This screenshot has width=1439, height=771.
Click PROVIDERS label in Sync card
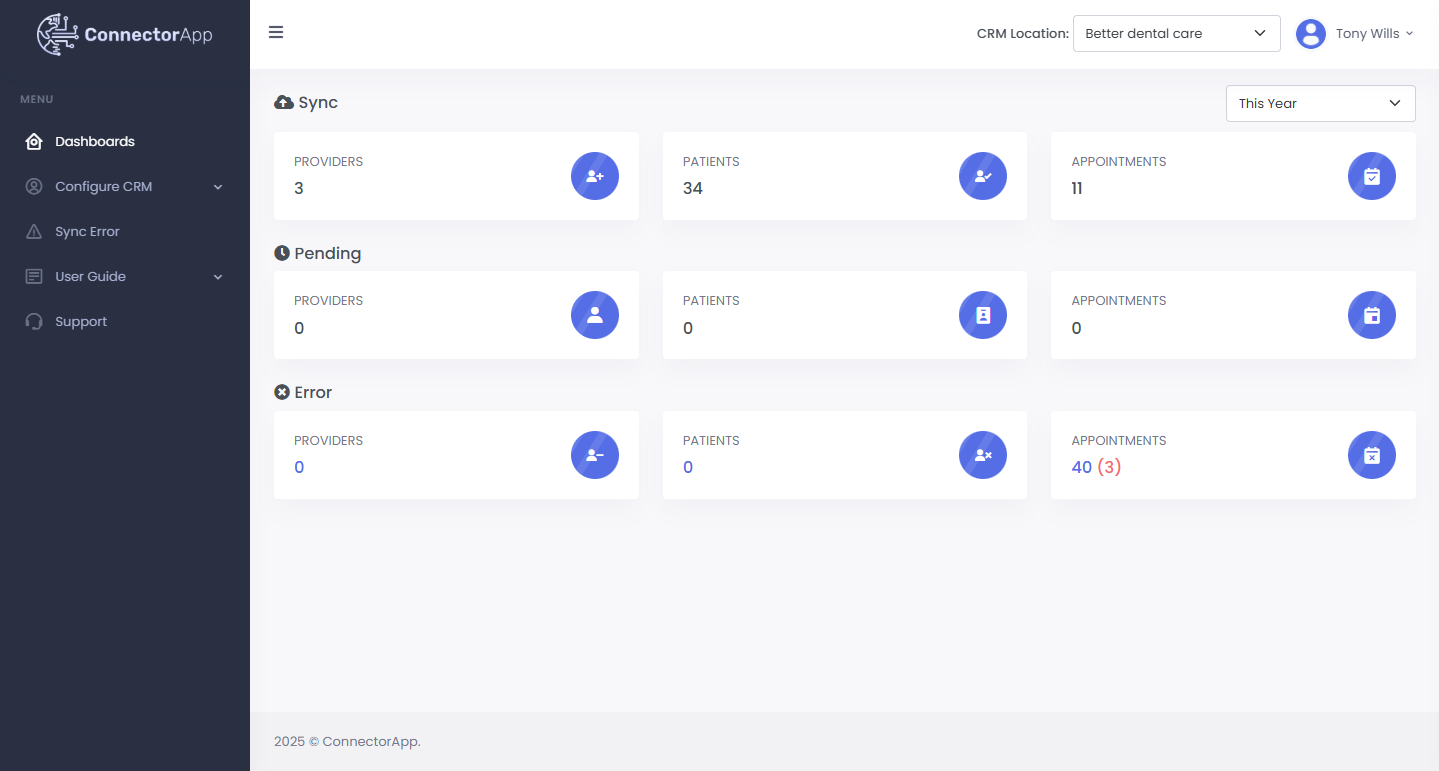(x=328, y=161)
